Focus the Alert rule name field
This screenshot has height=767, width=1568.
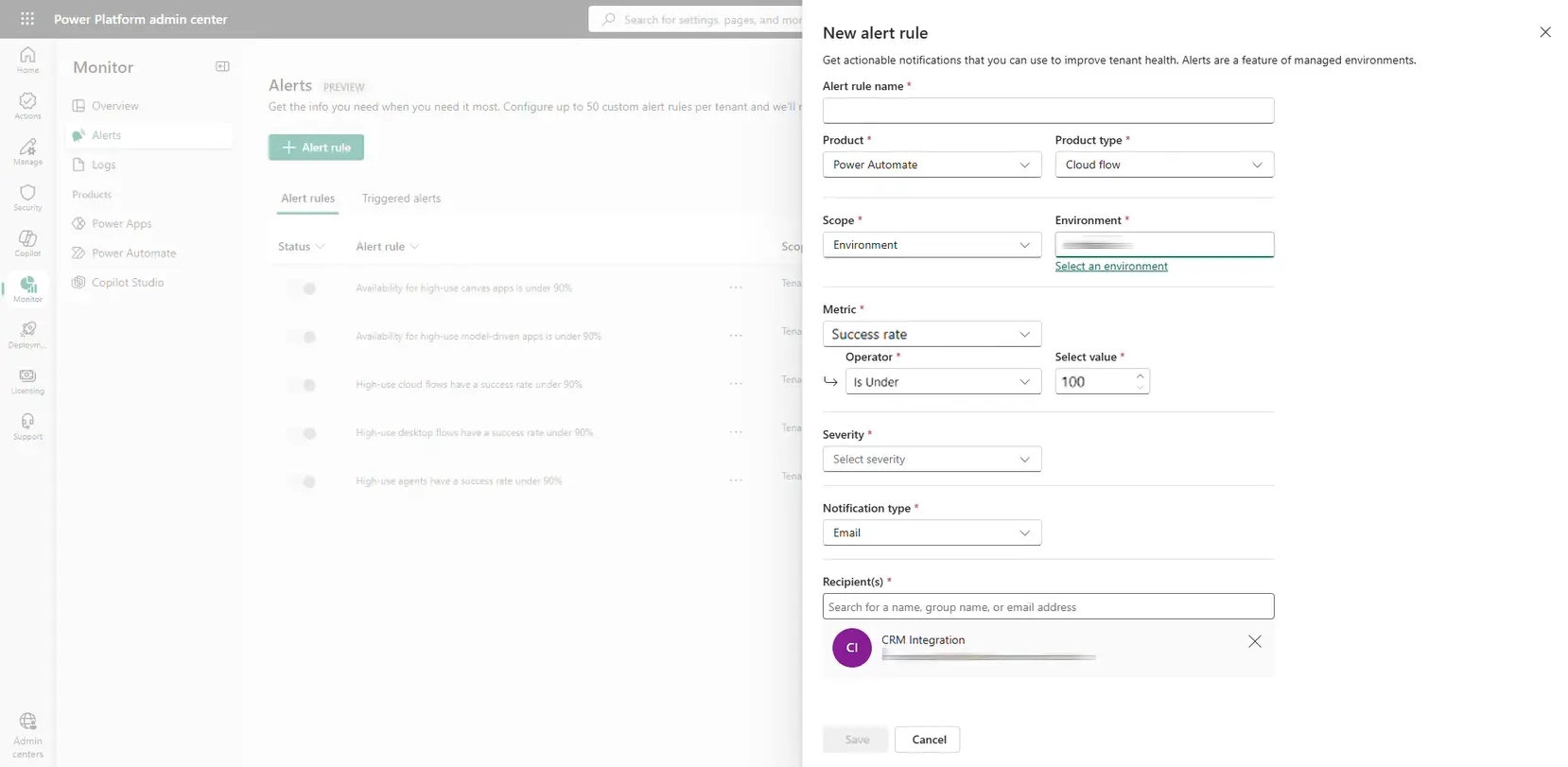pyautogui.click(x=1048, y=111)
